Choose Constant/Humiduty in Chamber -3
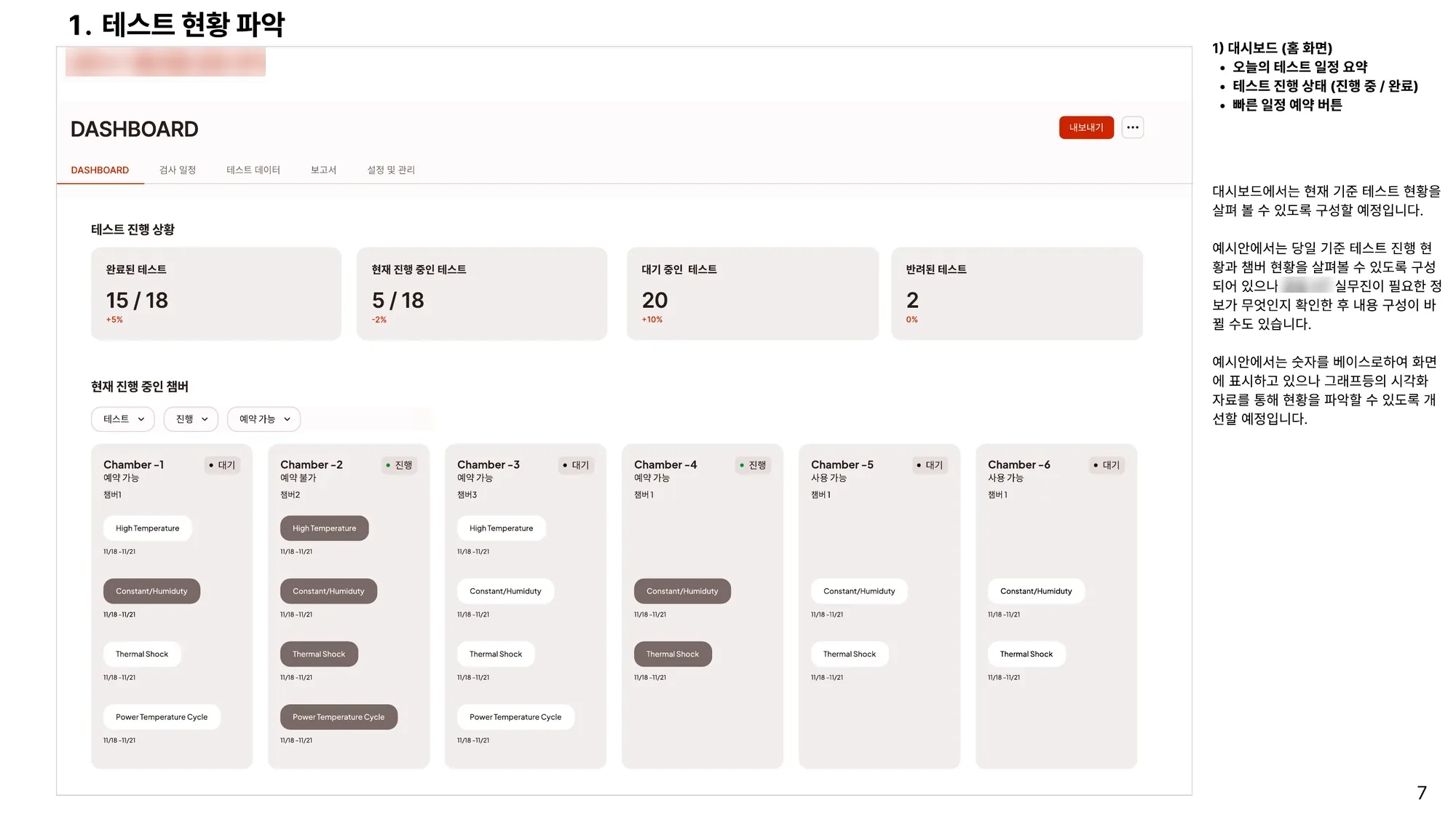The width and height of the screenshot is (1456, 819). point(505,591)
